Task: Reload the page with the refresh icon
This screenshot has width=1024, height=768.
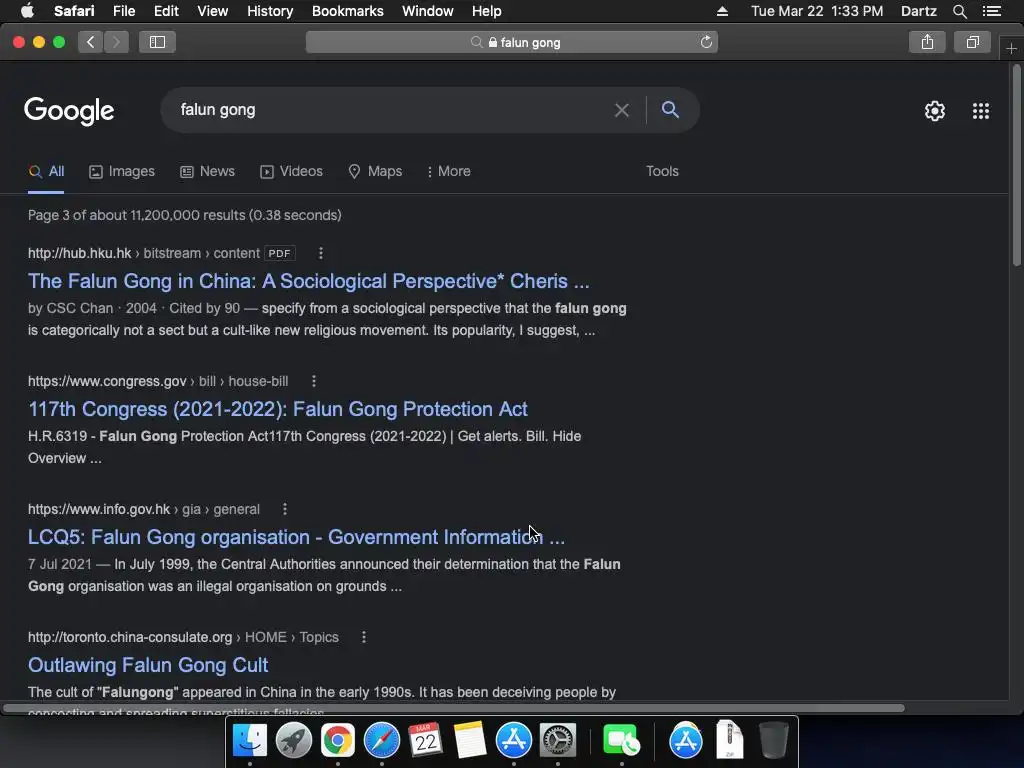Action: [706, 42]
